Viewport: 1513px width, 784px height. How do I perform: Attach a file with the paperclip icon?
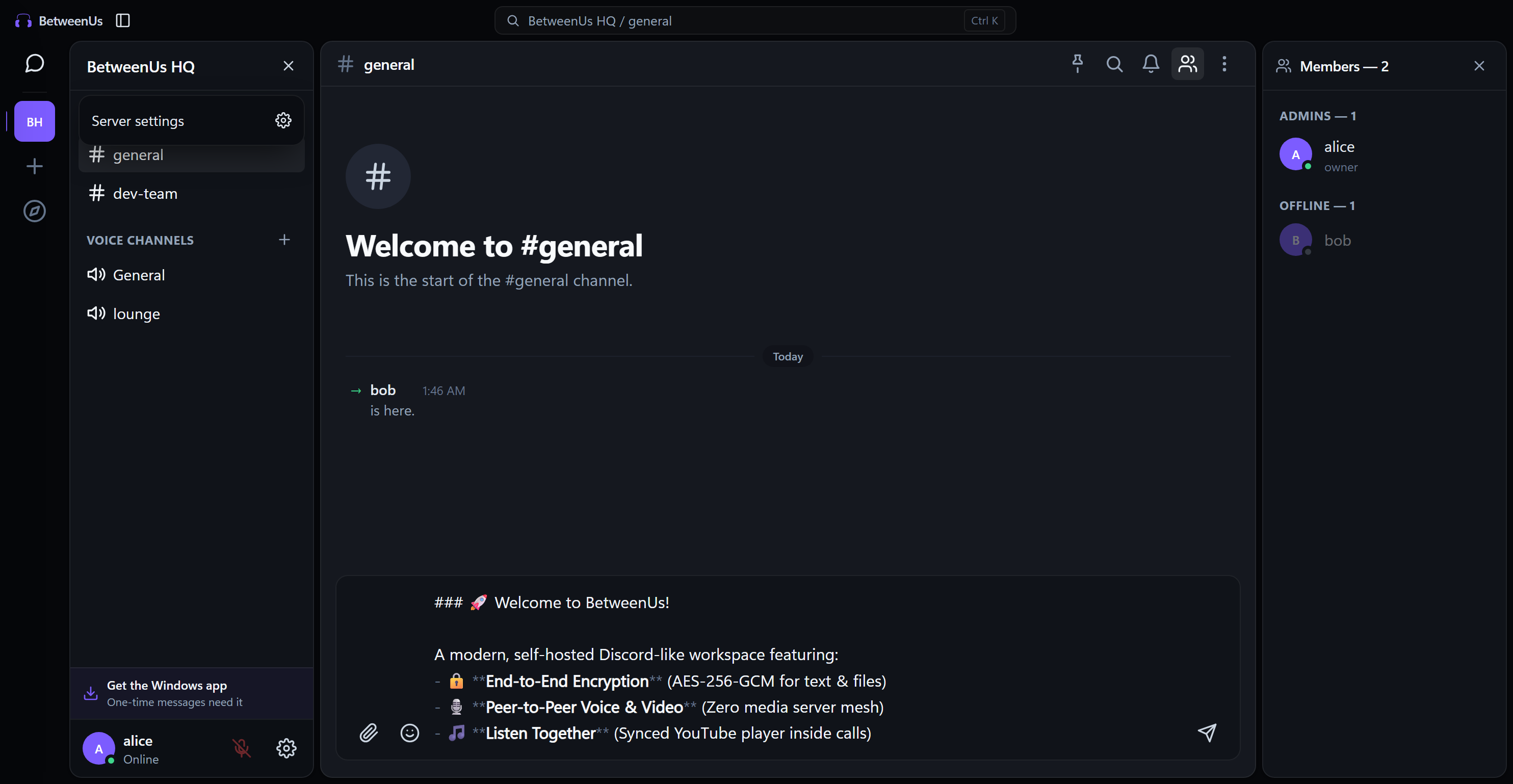[368, 733]
